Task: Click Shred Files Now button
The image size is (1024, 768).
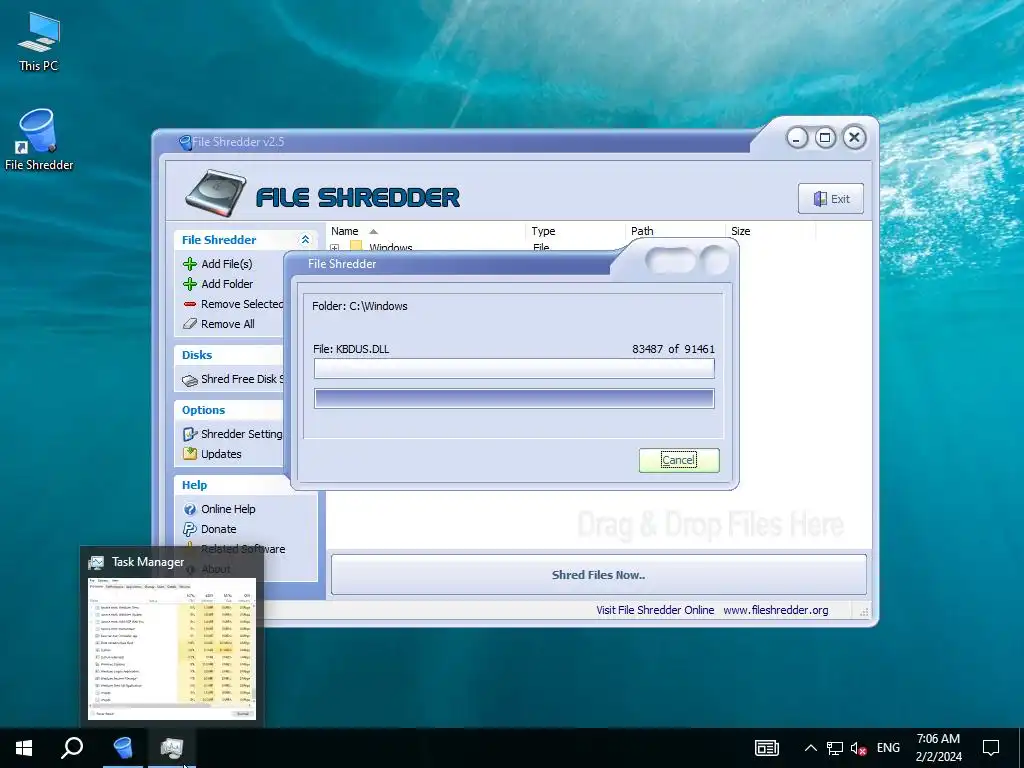Action: tap(598, 575)
